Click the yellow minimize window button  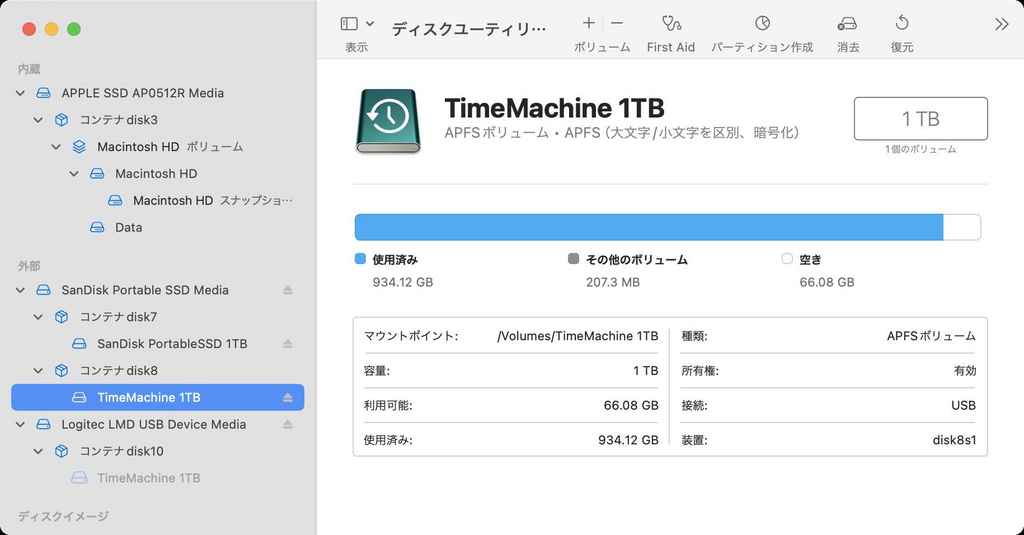[x=52, y=29]
